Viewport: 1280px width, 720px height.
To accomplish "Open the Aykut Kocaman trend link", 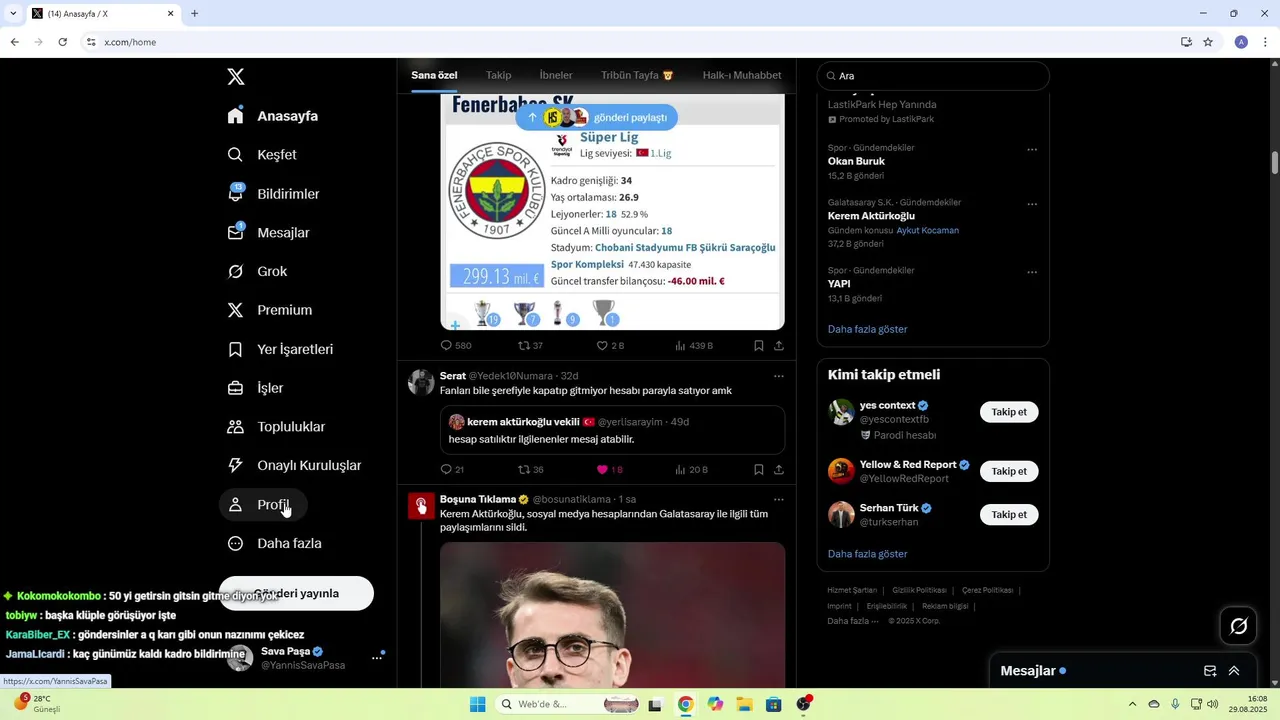I will 927,230.
